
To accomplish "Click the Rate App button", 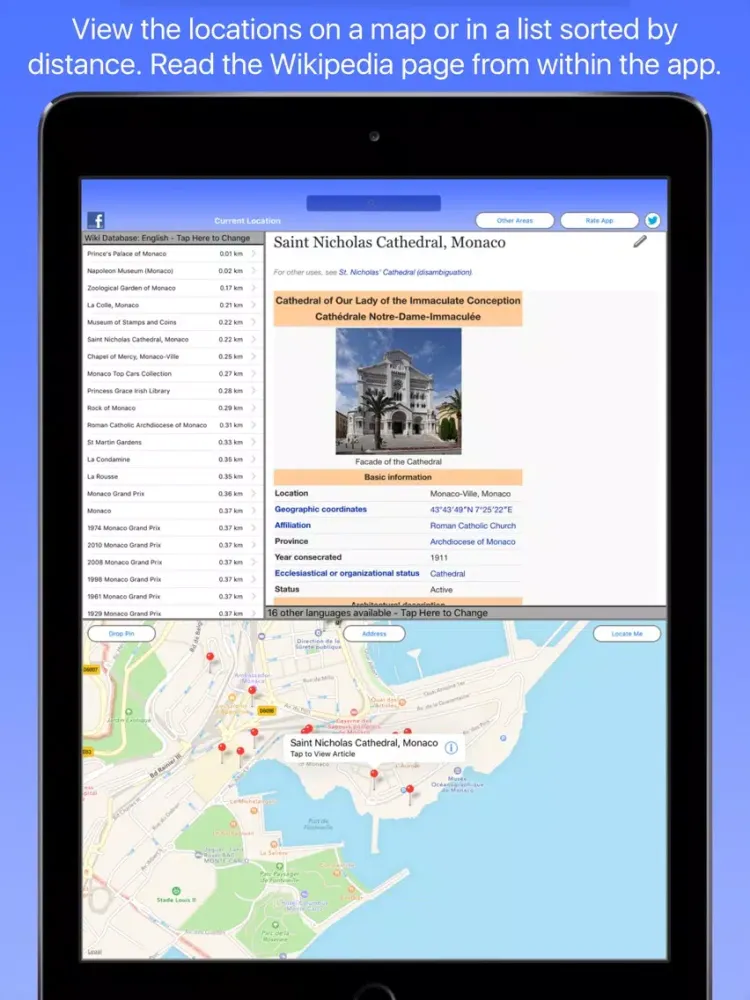I will tap(599, 221).
